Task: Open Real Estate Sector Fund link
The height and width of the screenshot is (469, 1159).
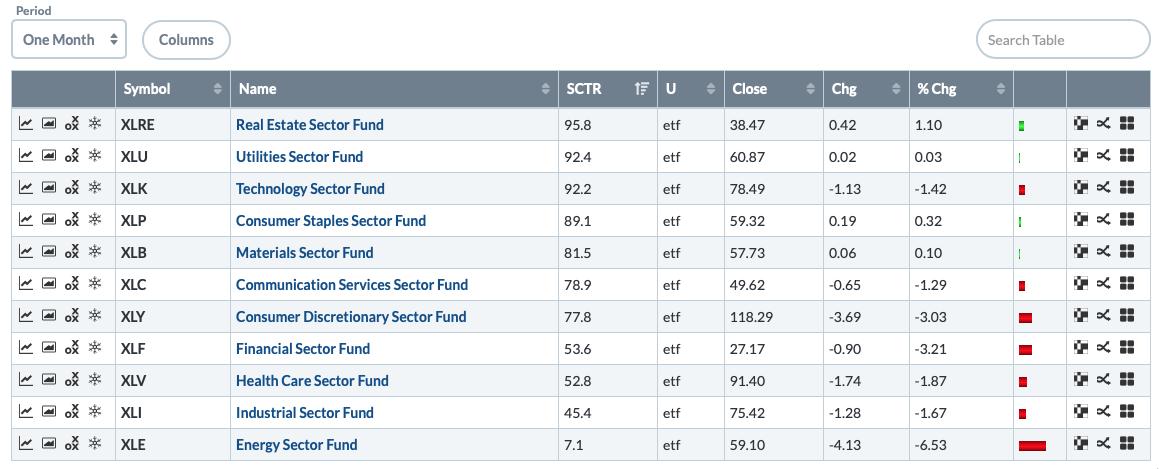Action: point(309,125)
